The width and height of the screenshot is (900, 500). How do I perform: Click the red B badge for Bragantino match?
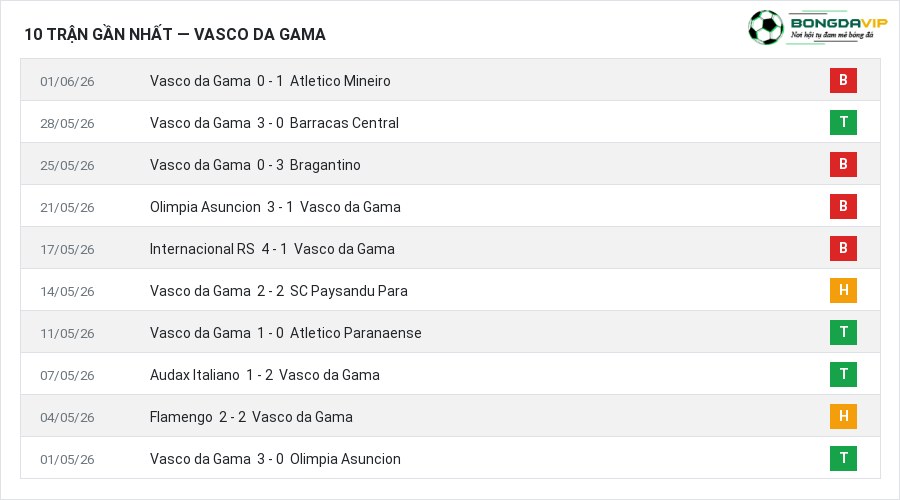point(843,164)
